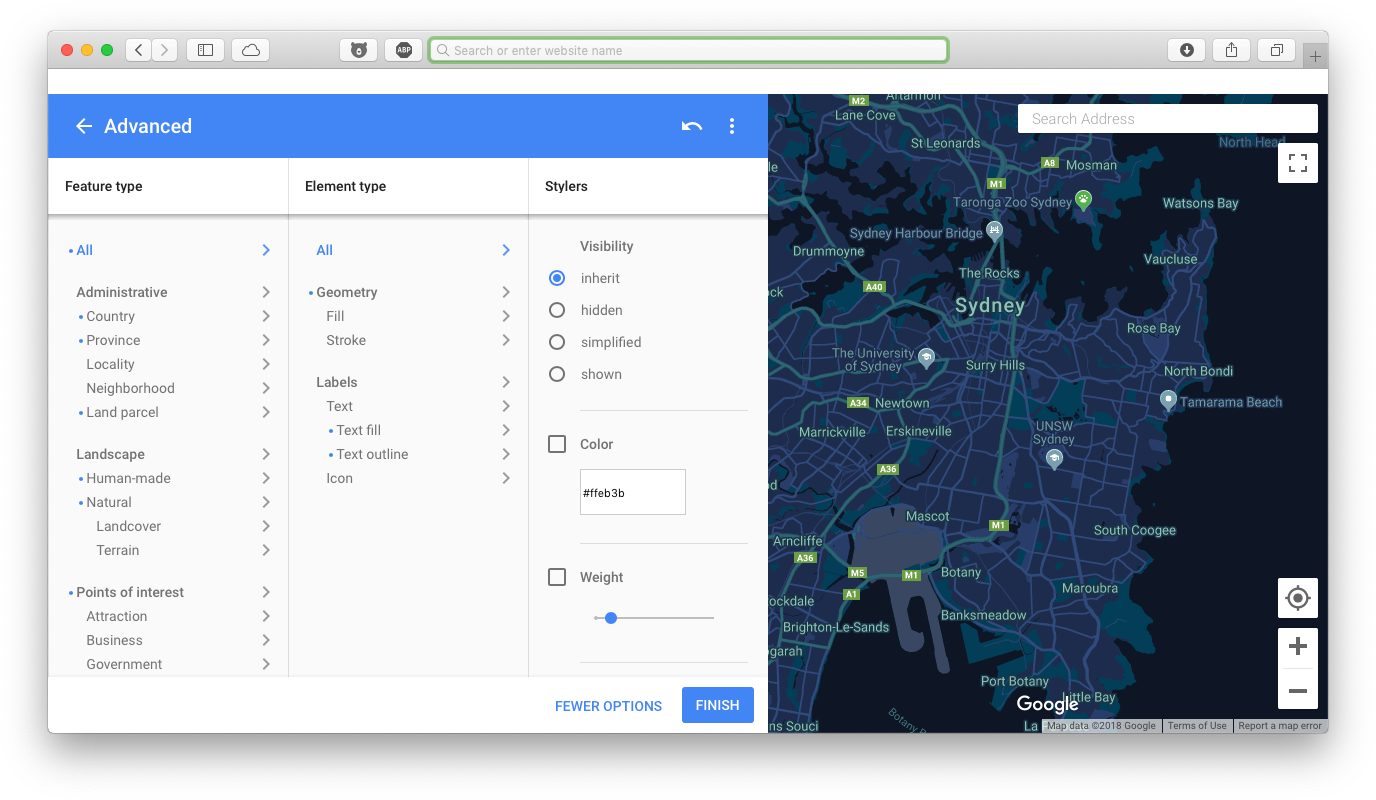
Task: Click FEWER OPTIONS button
Action: coord(608,706)
